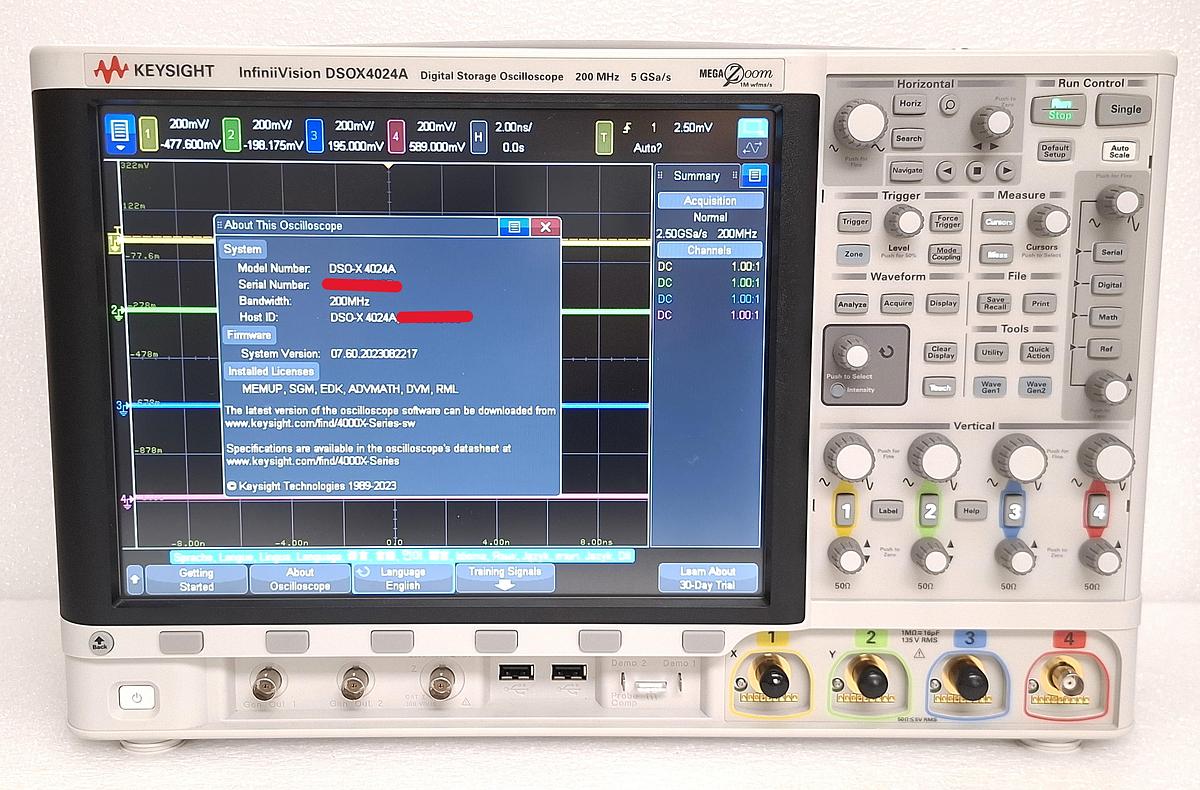The height and width of the screenshot is (790, 1200).
Task: Expand the Training Signals dropdown
Action: (505, 576)
